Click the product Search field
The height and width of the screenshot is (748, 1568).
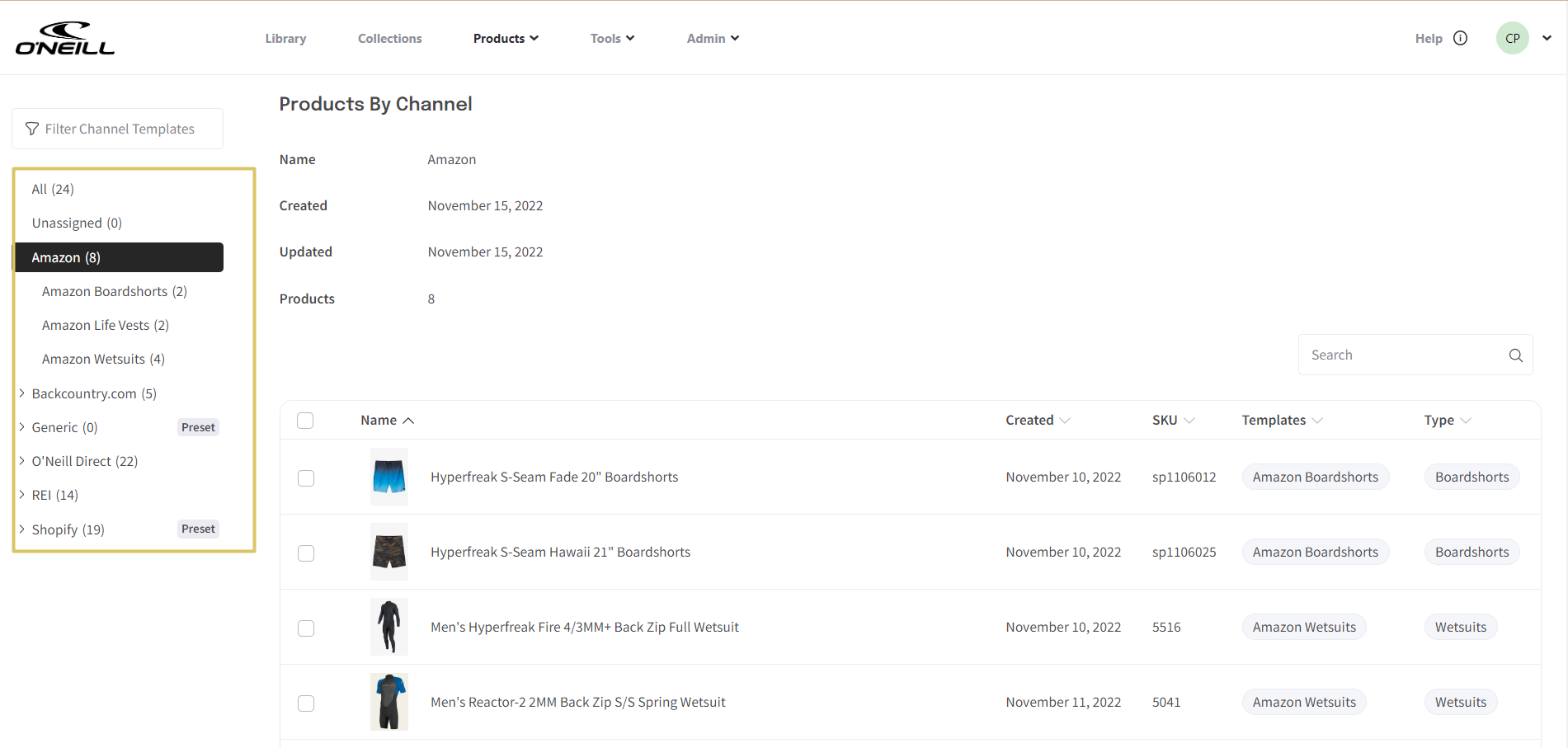pos(1415,355)
